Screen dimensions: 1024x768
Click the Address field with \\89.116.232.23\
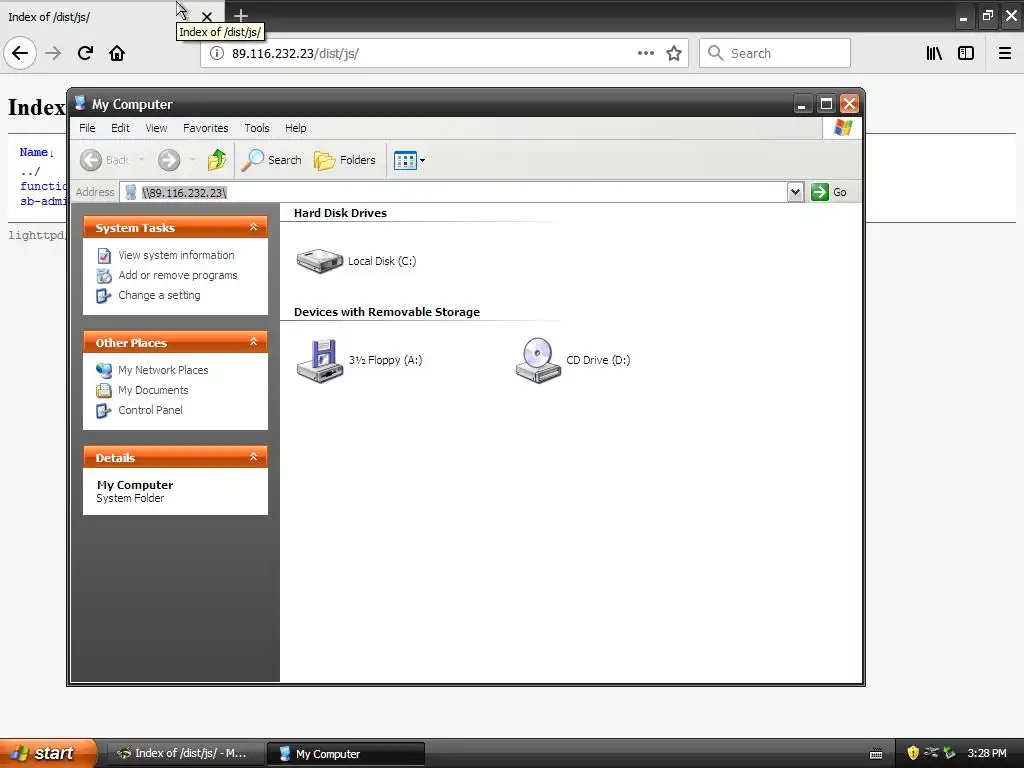pos(454,193)
